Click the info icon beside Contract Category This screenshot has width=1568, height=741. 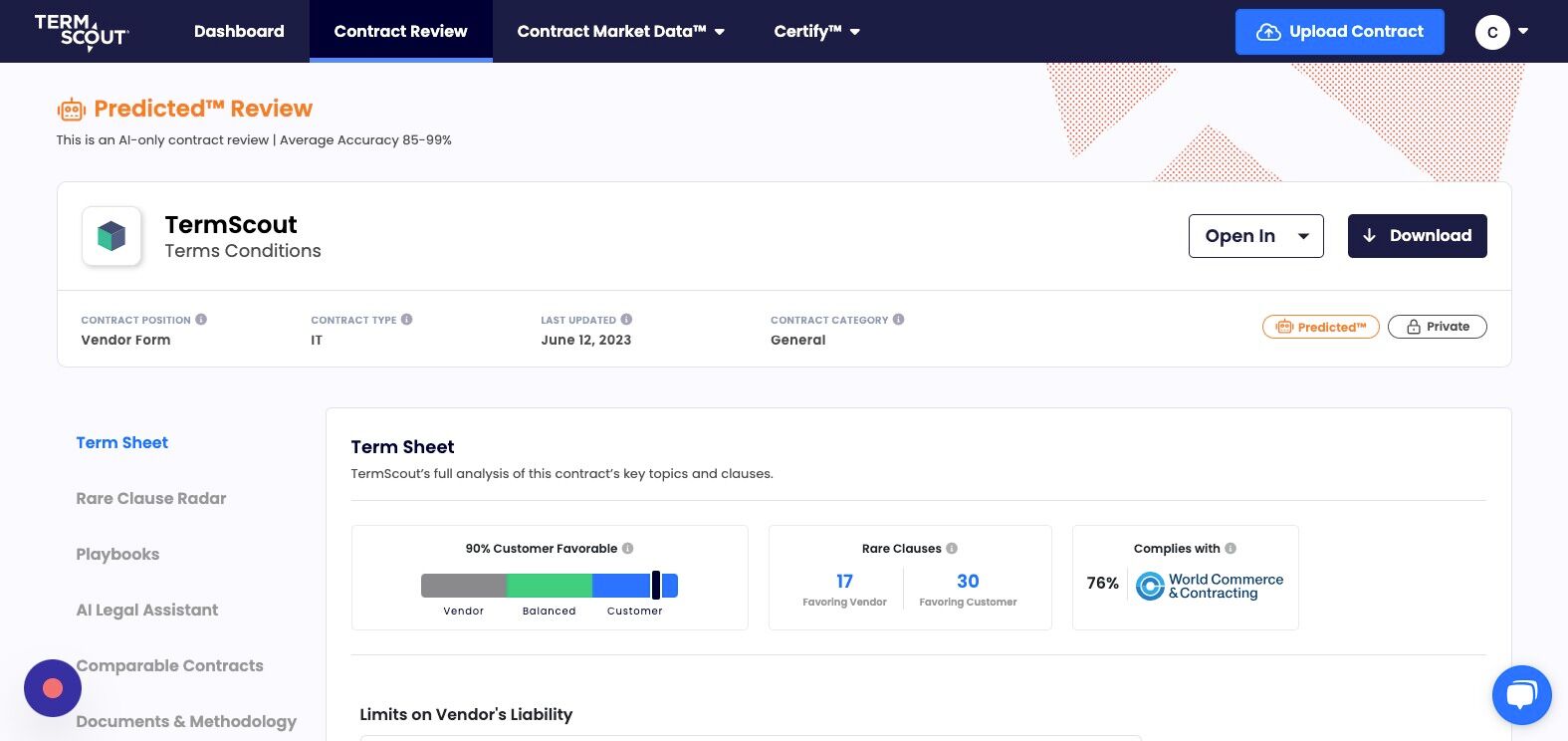tap(898, 320)
